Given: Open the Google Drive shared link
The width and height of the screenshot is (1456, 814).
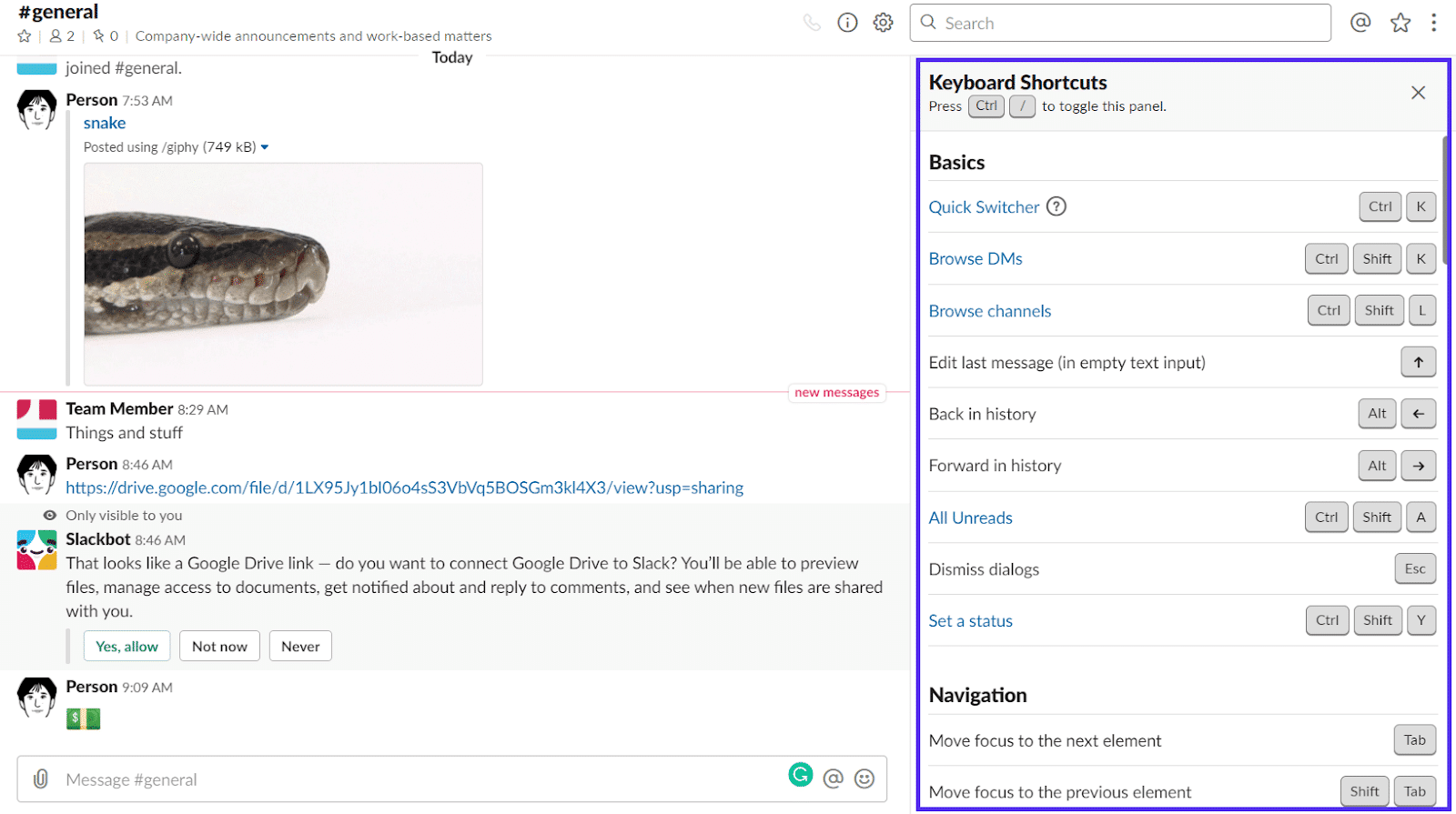Looking at the screenshot, I should point(404,488).
